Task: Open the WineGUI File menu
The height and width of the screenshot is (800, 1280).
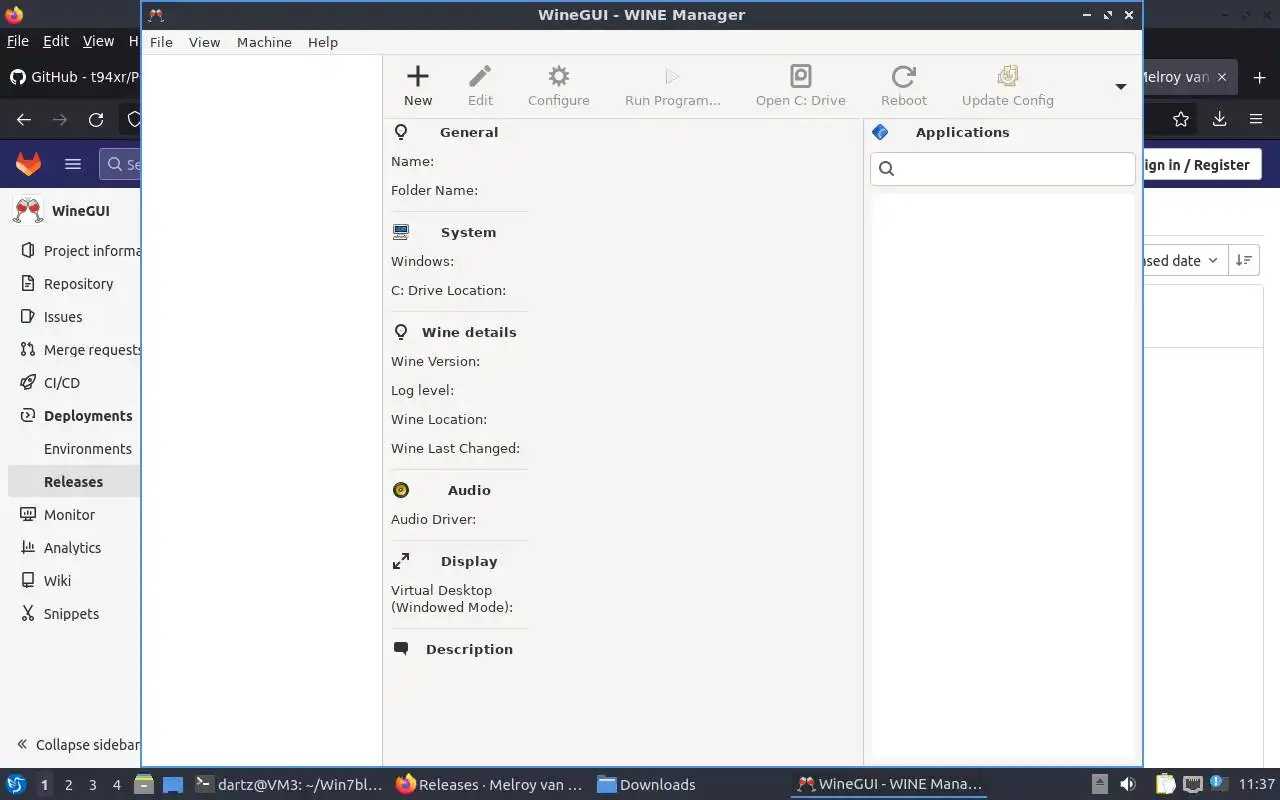Action: 161,42
